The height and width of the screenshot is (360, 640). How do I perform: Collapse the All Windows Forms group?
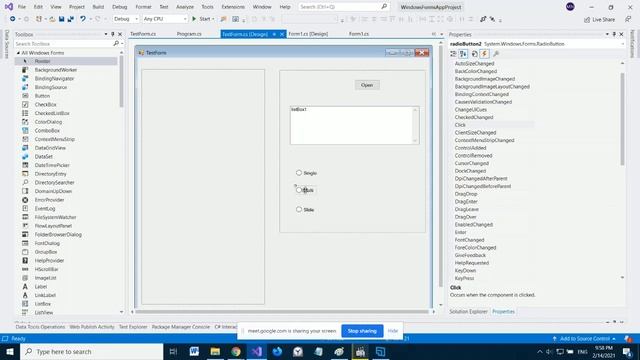18,53
